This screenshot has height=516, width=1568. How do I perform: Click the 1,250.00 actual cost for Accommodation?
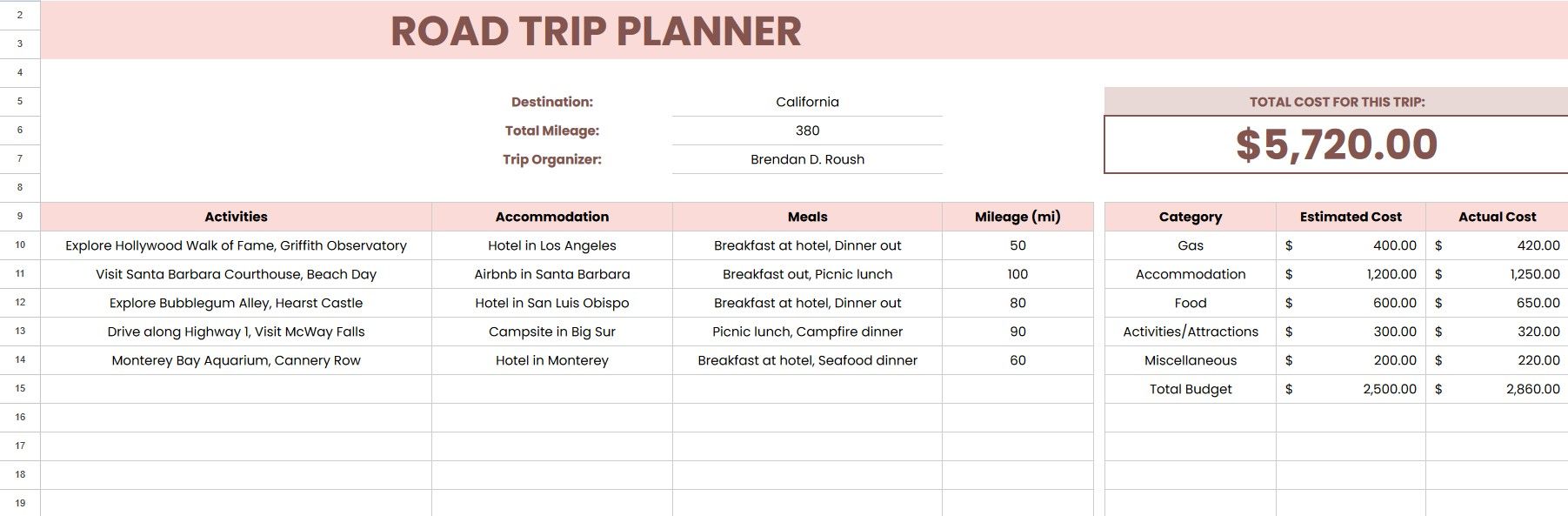pos(1496,274)
